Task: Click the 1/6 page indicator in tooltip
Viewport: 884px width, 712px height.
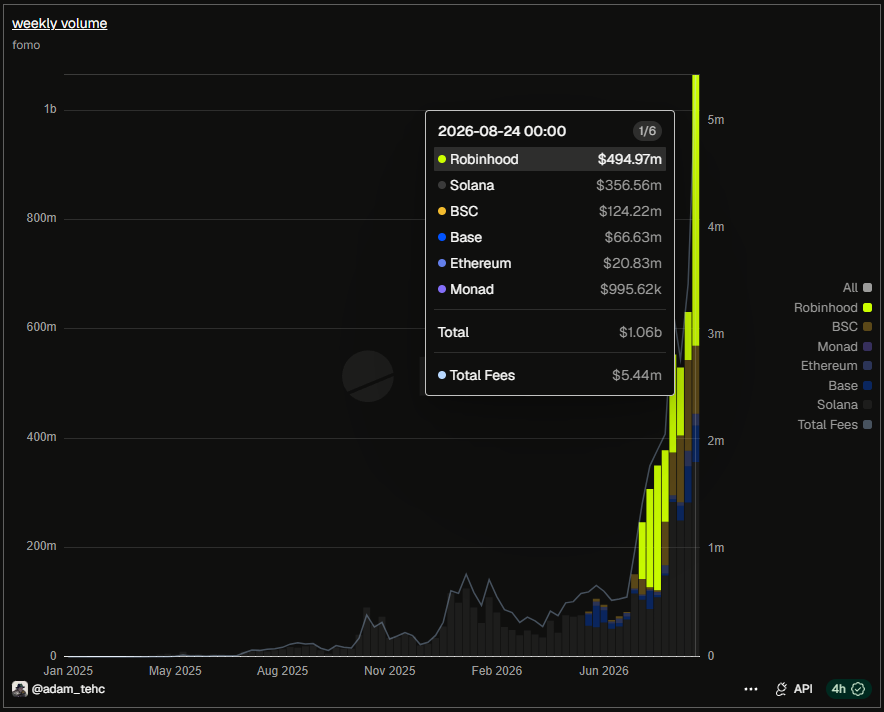Action: [647, 131]
